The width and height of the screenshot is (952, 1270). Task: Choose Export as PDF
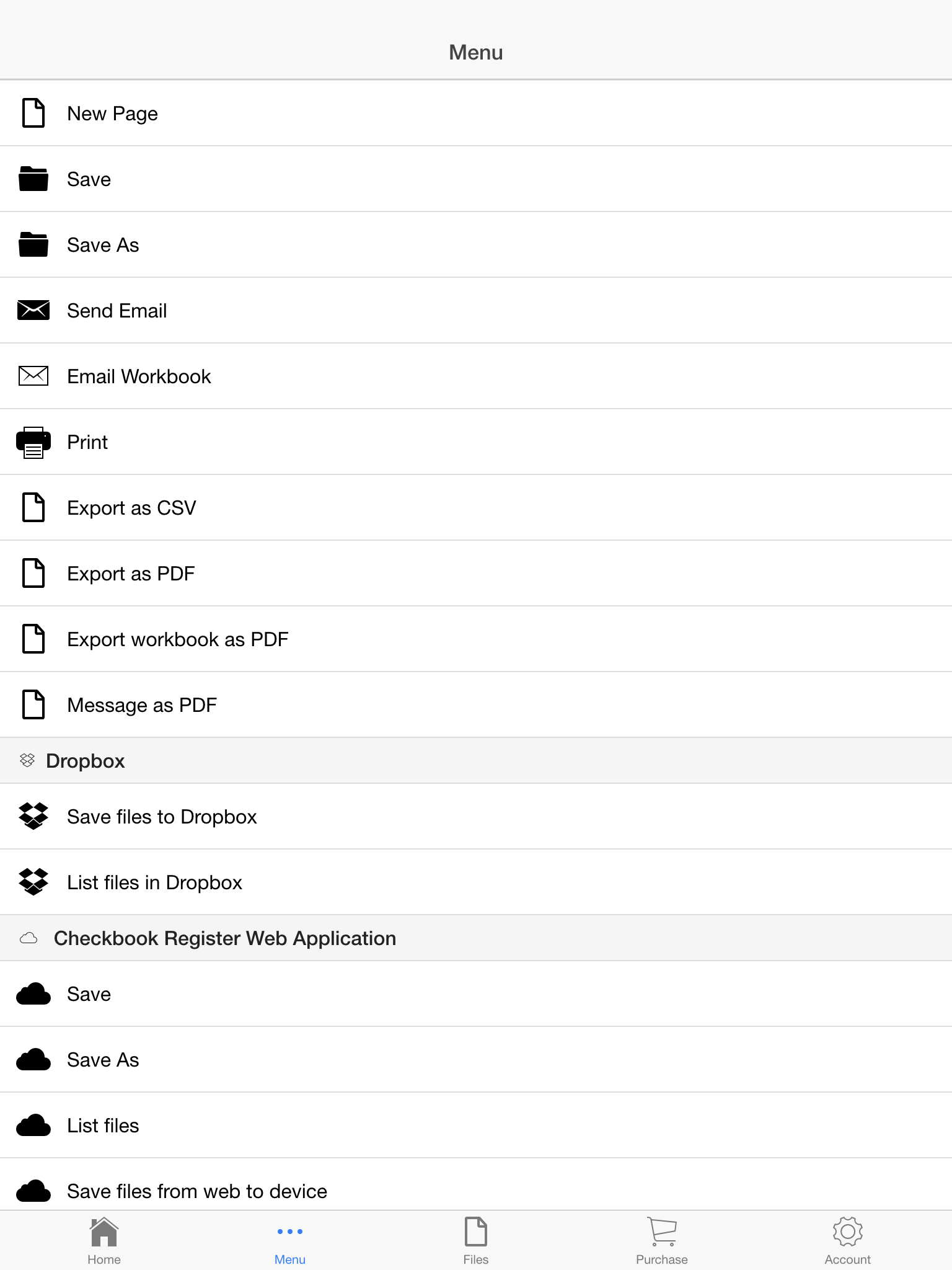476,573
